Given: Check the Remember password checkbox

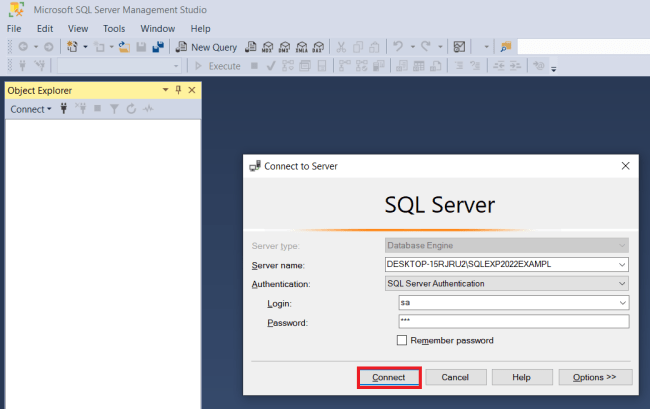Looking at the screenshot, I should tap(402, 340).
